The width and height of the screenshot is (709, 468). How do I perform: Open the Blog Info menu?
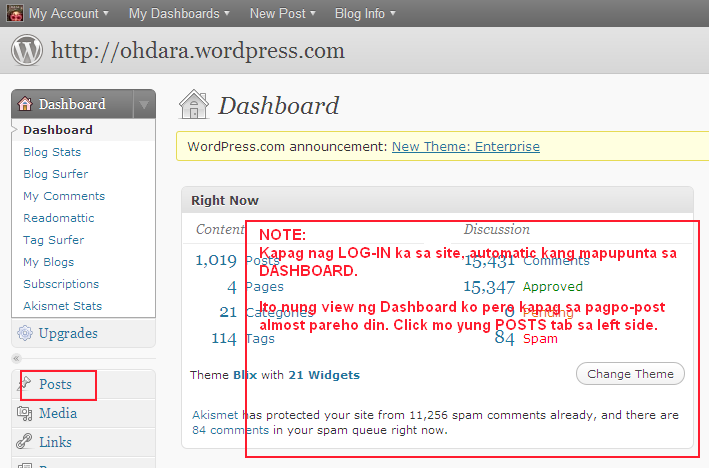(364, 13)
